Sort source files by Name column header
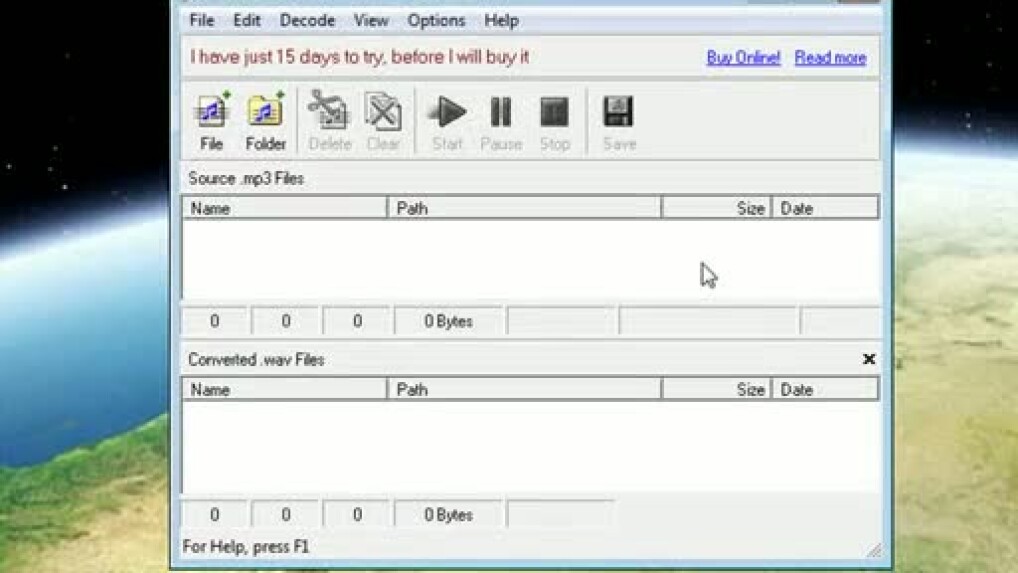 284,208
